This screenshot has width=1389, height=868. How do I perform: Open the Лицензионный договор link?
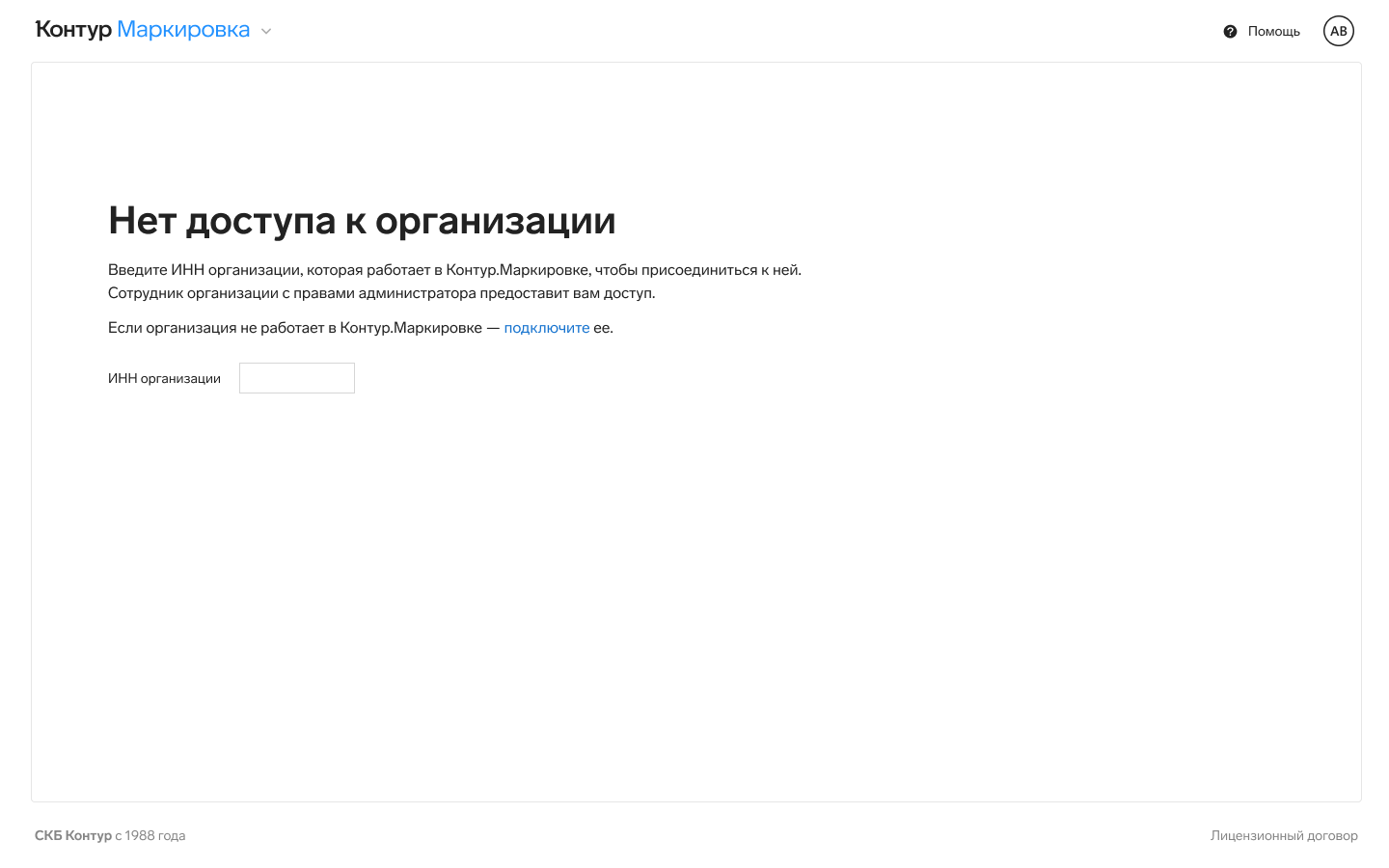(1284, 836)
